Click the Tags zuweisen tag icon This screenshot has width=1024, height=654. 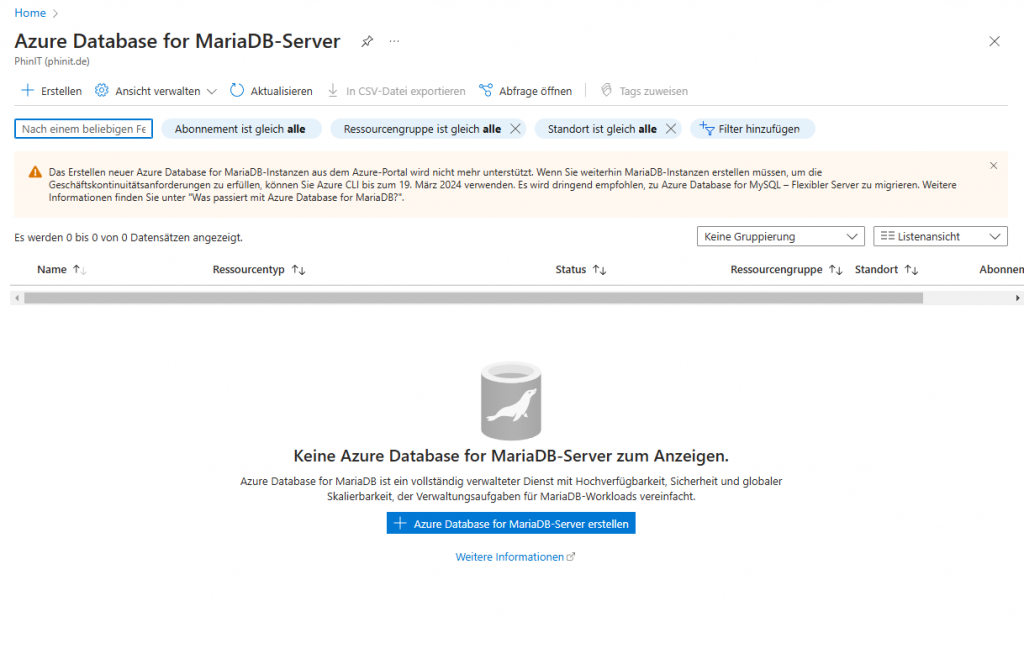click(606, 90)
